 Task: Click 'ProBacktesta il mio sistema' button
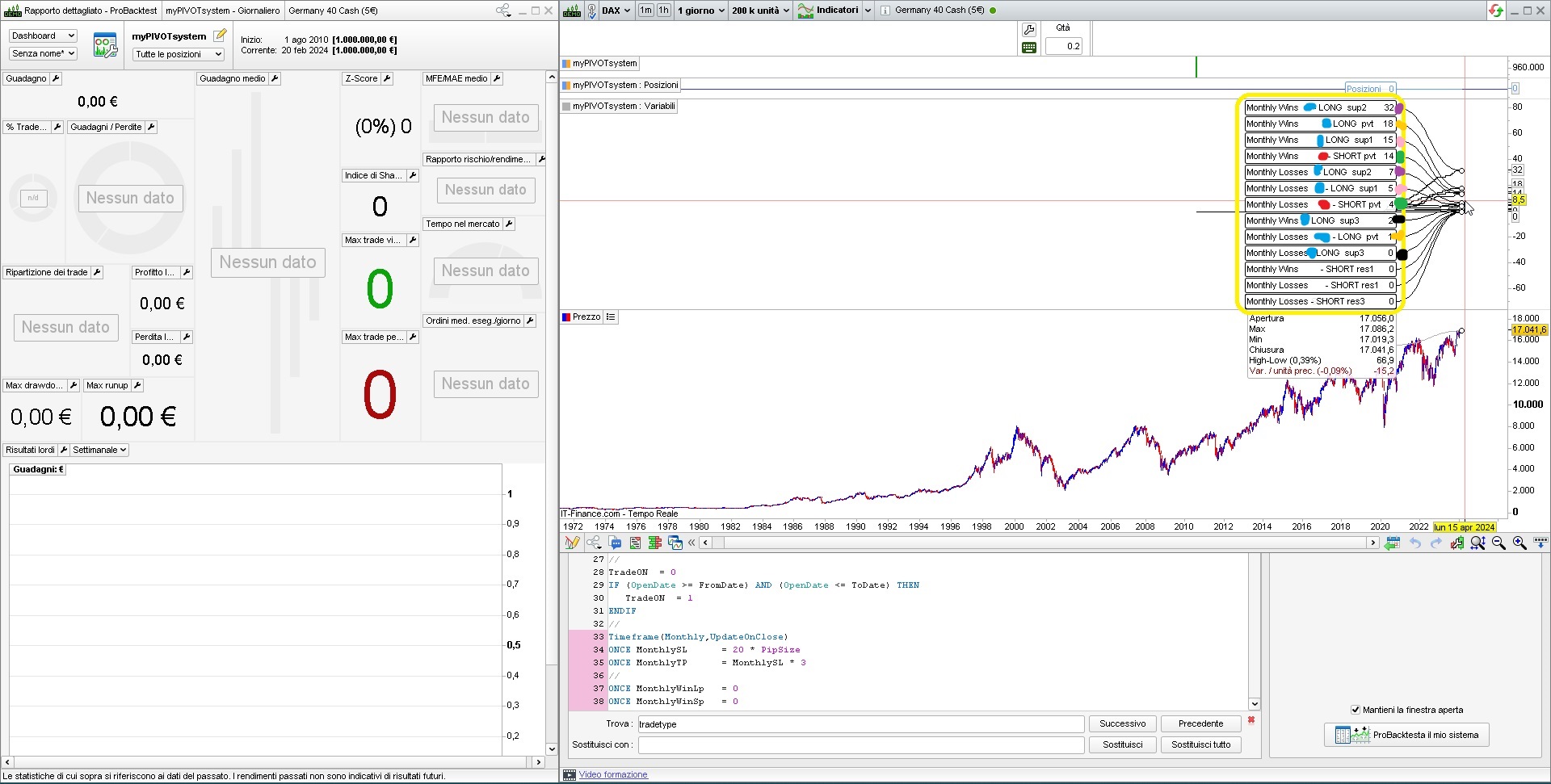point(1406,735)
